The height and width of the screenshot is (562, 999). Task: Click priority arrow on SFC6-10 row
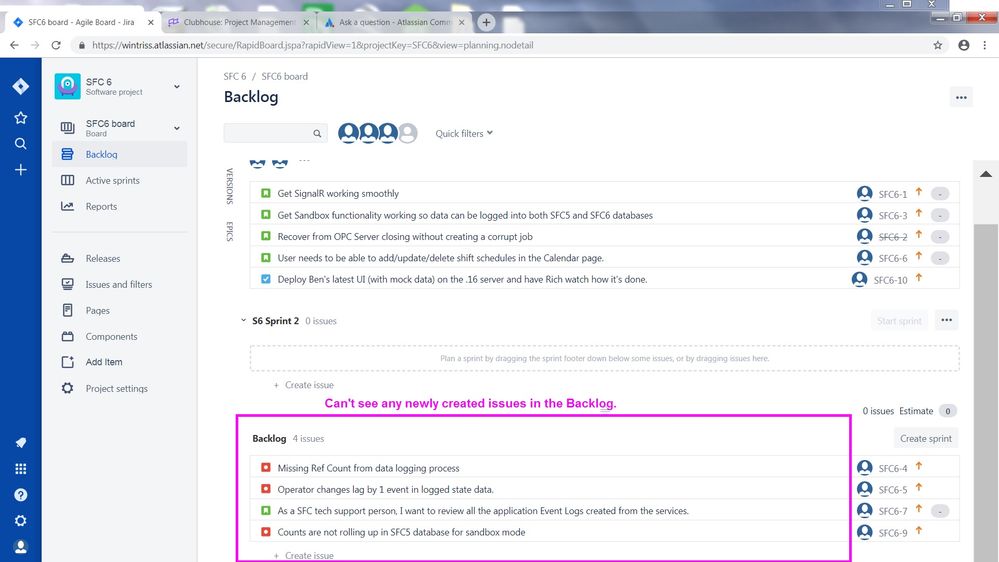[x=919, y=278]
